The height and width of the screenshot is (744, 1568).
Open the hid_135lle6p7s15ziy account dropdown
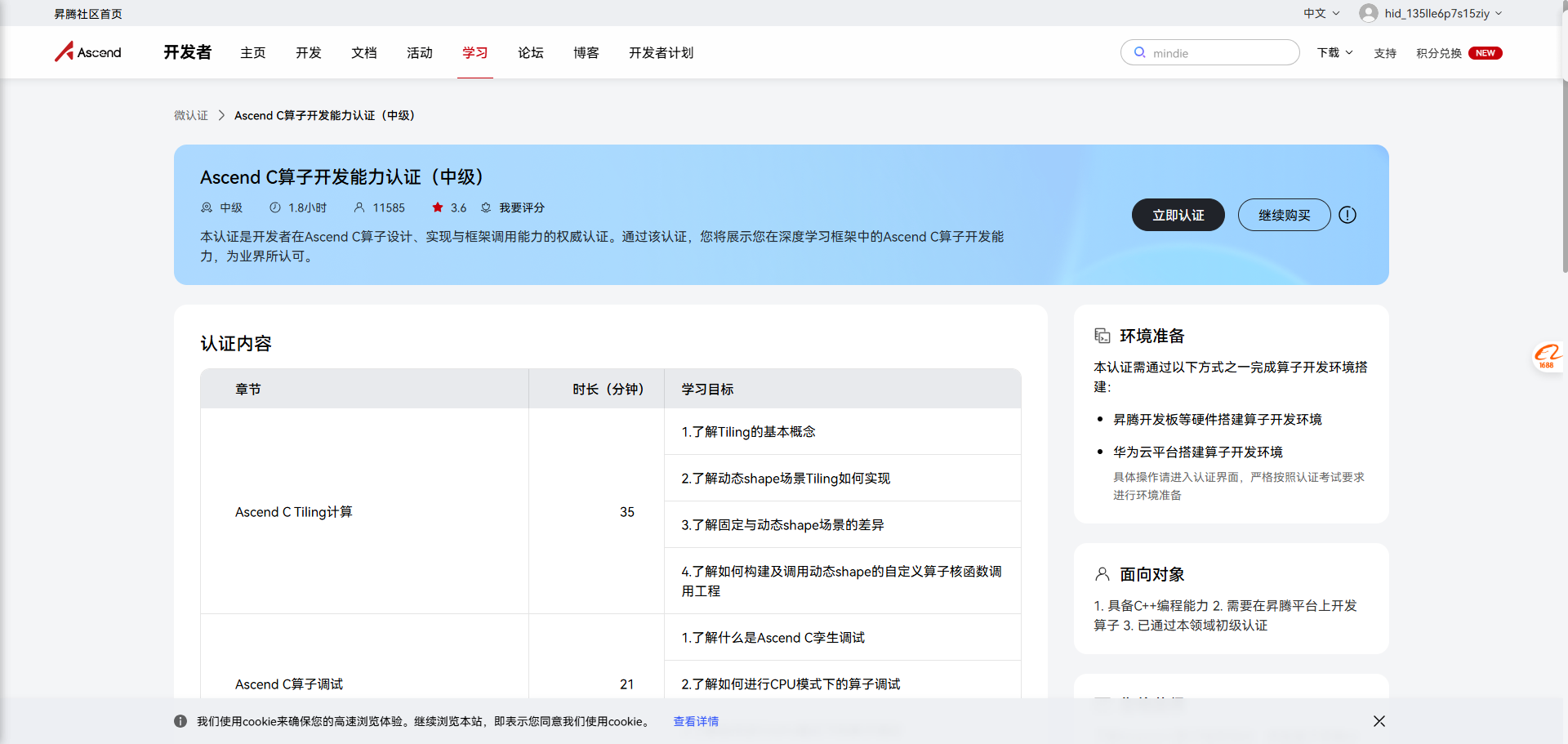[1444, 13]
